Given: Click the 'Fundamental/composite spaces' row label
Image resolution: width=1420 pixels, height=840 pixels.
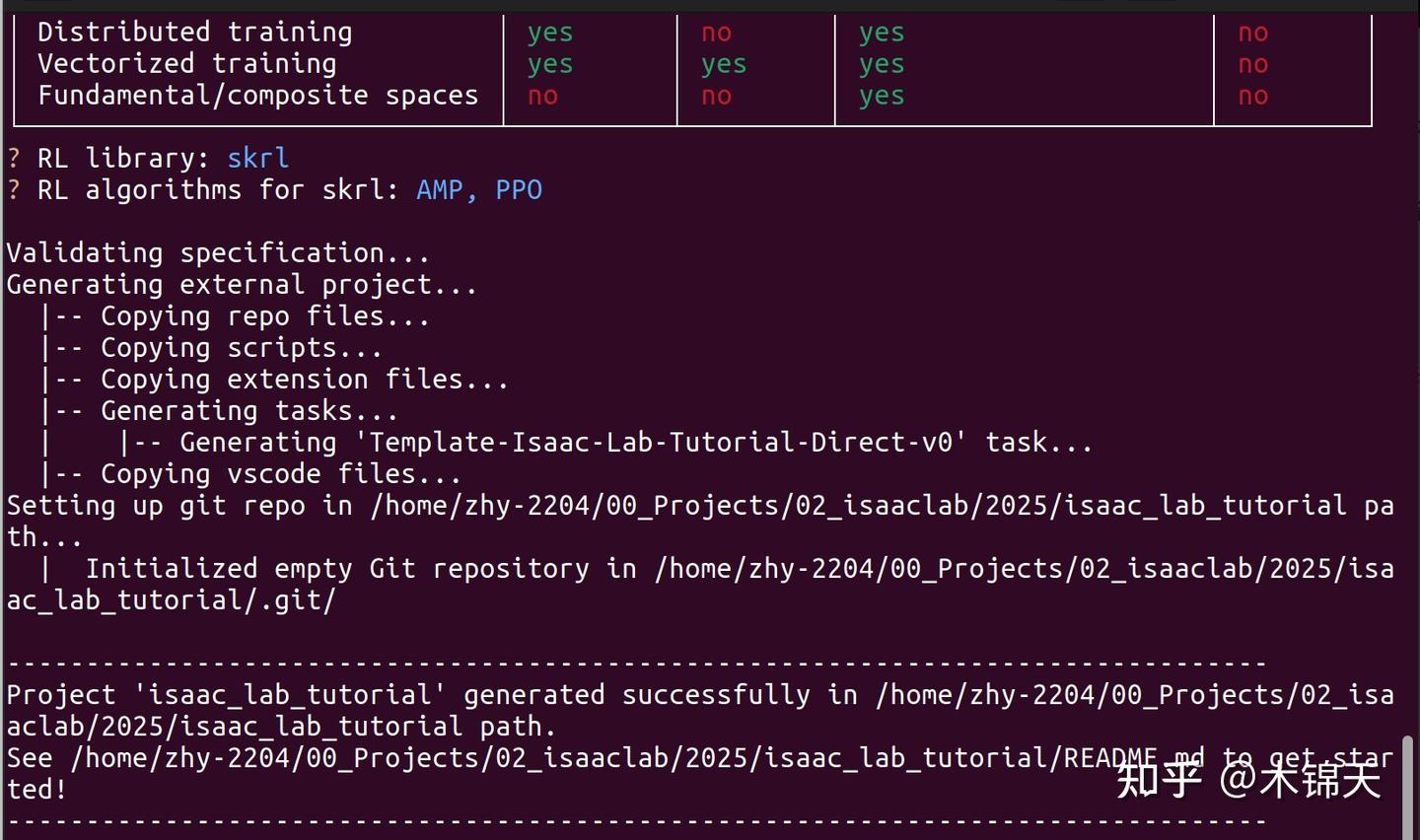Looking at the screenshot, I should click(257, 96).
